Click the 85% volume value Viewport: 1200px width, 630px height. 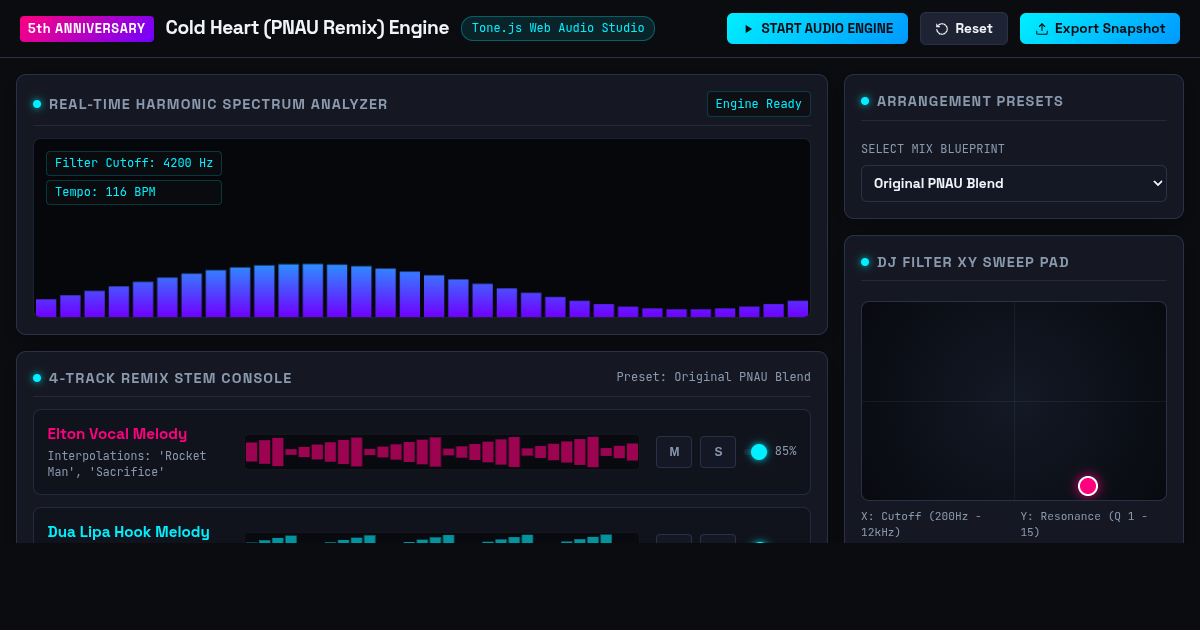[786, 452]
